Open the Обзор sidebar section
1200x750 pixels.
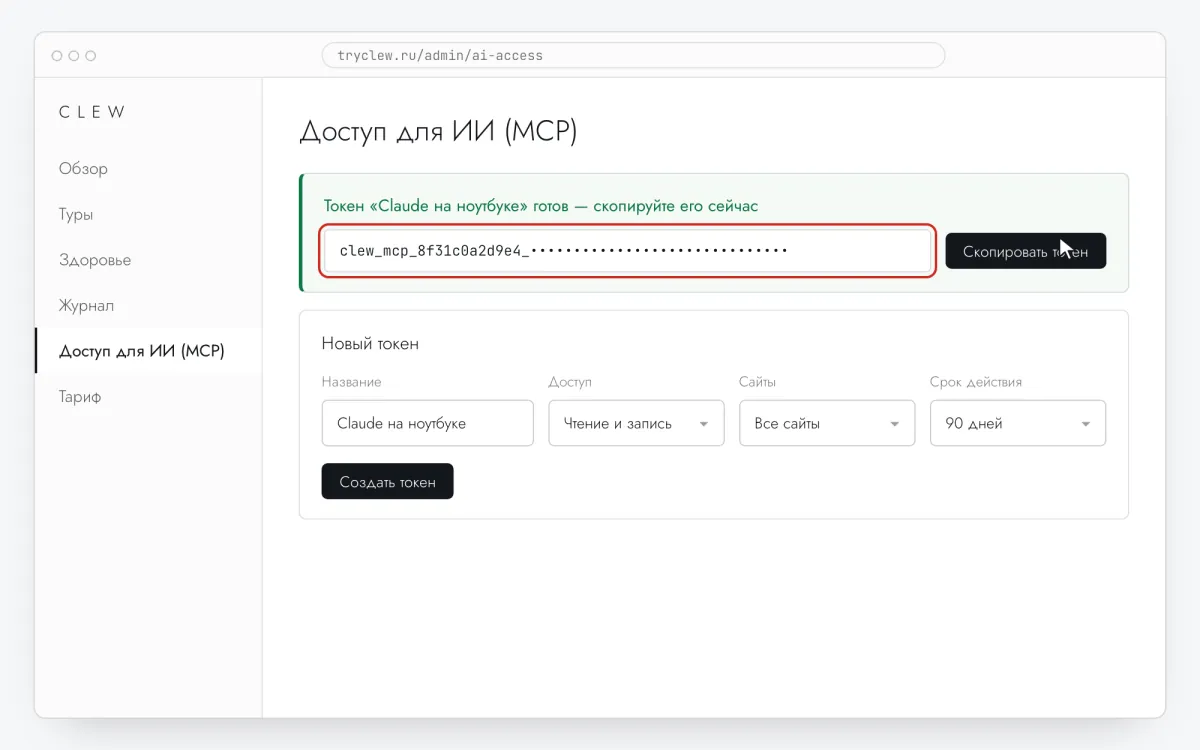coord(148,168)
